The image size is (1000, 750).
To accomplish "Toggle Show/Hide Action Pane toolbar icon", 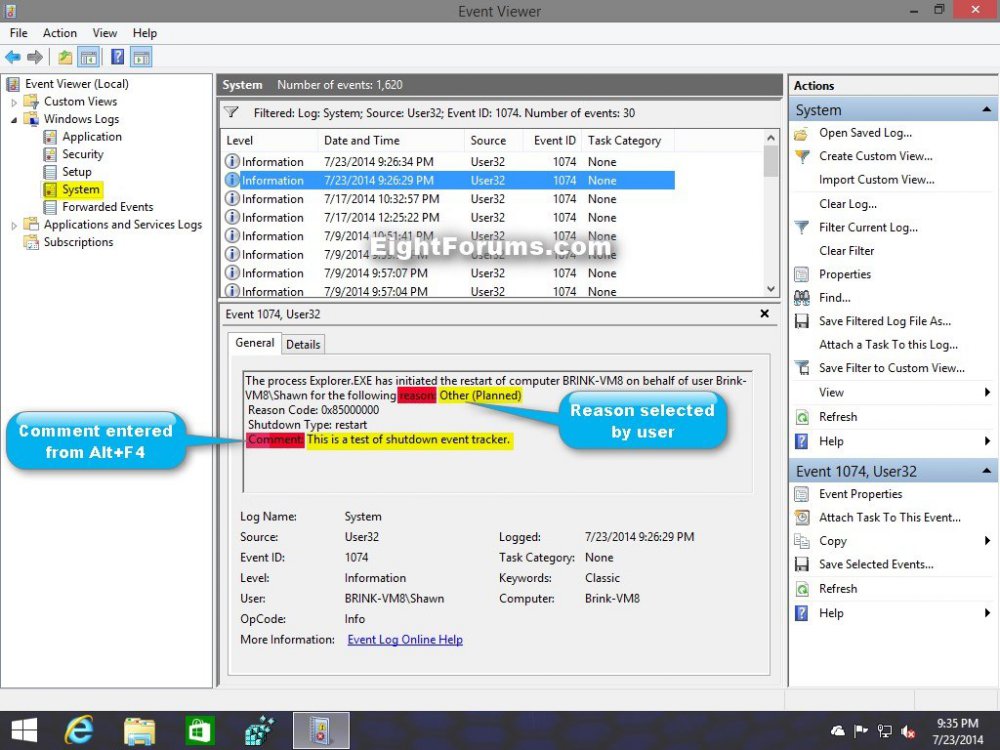I will point(141,57).
